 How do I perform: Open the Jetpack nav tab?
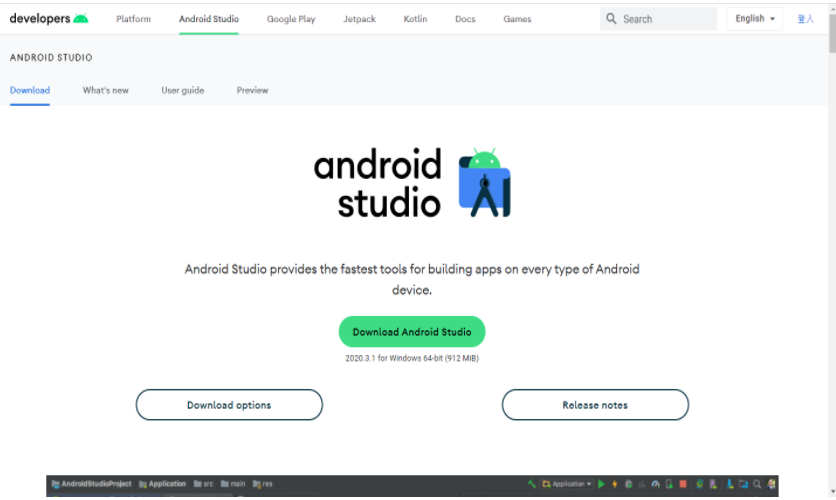click(x=359, y=19)
